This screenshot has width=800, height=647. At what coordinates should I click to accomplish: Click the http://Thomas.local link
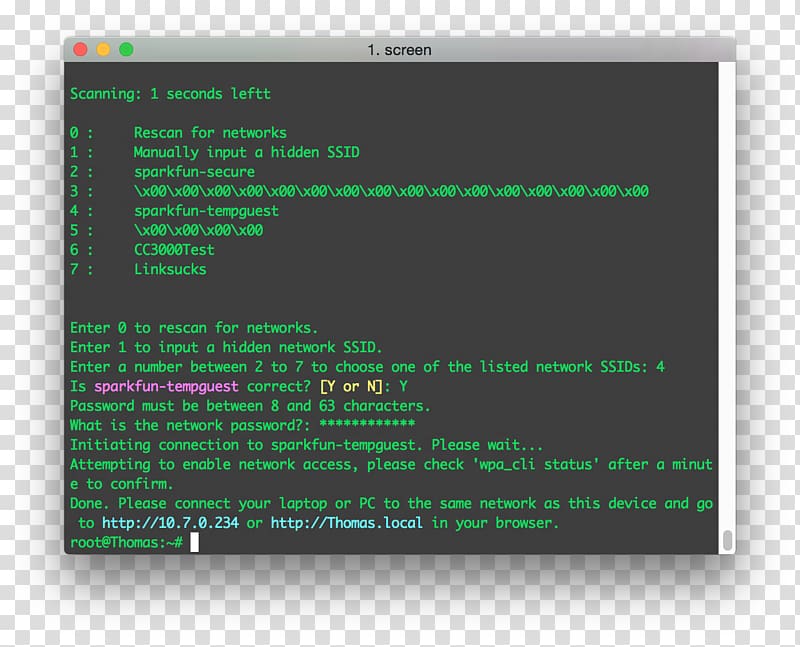click(346, 523)
